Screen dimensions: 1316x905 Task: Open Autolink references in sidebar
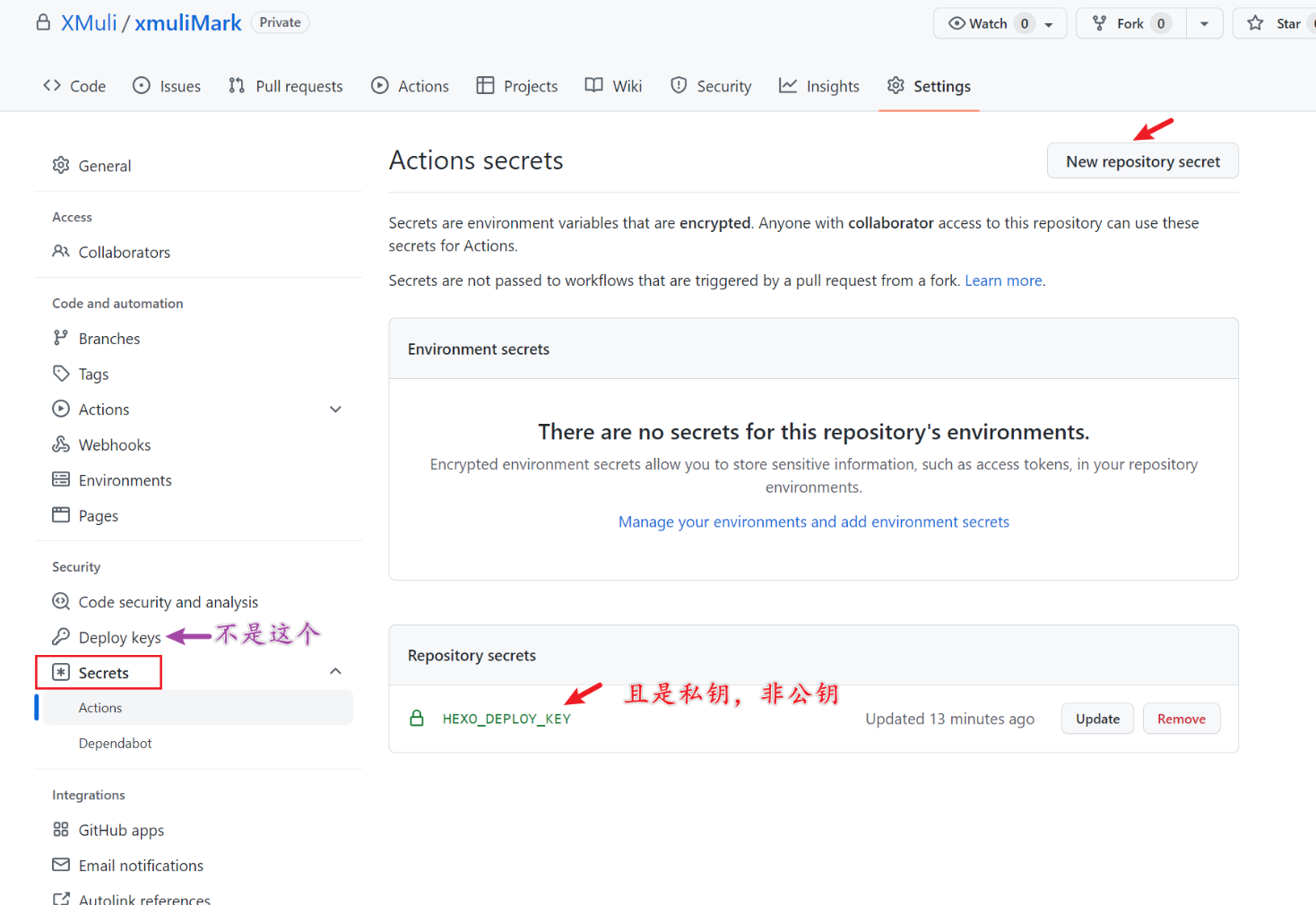(x=144, y=899)
